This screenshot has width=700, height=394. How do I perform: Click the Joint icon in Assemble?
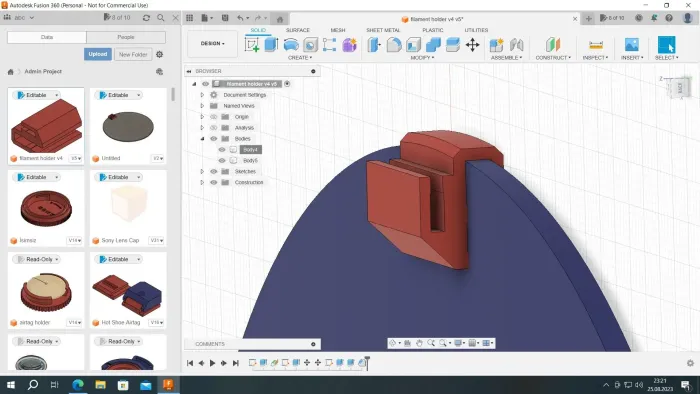(517, 45)
